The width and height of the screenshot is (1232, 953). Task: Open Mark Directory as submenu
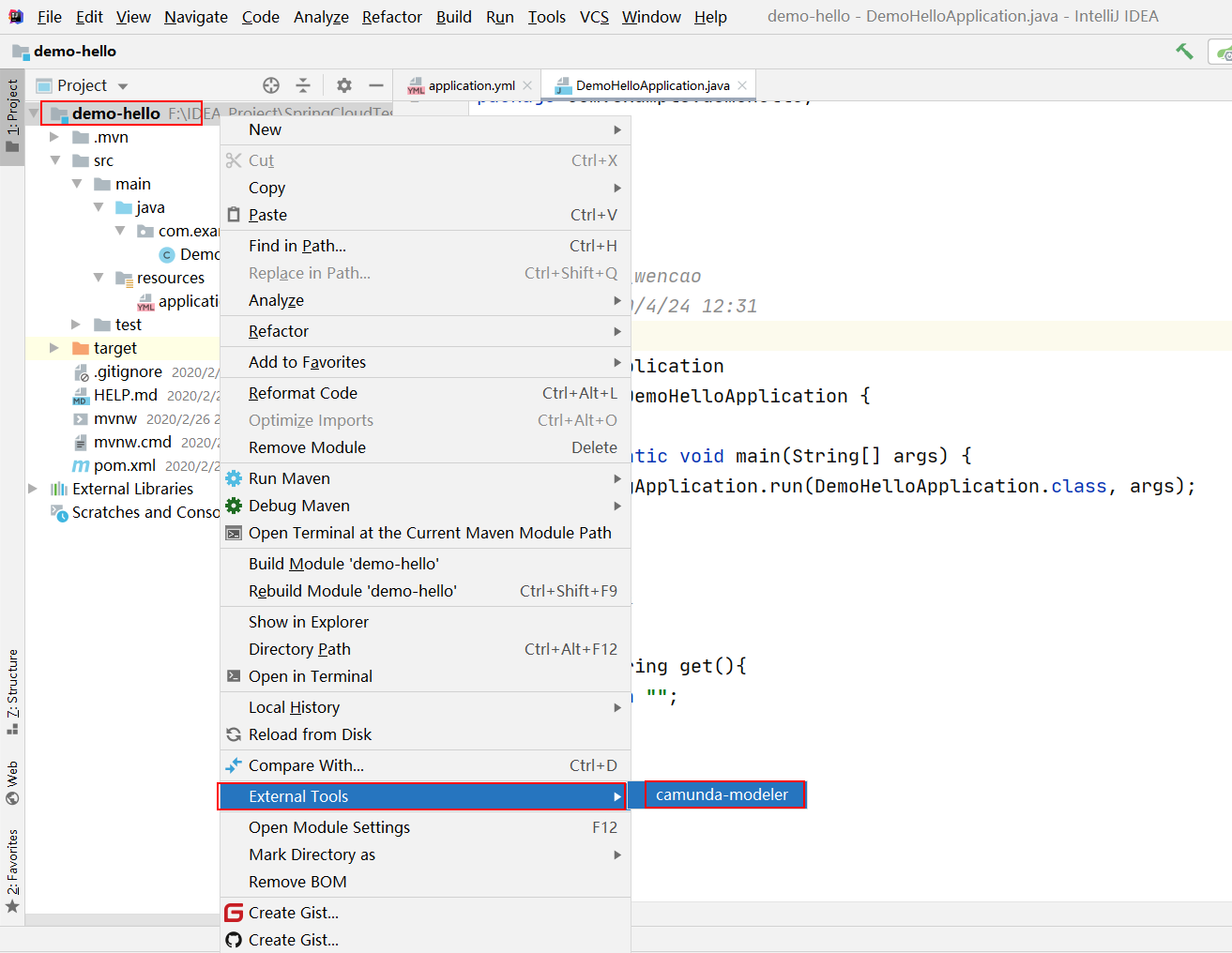(425, 855)
